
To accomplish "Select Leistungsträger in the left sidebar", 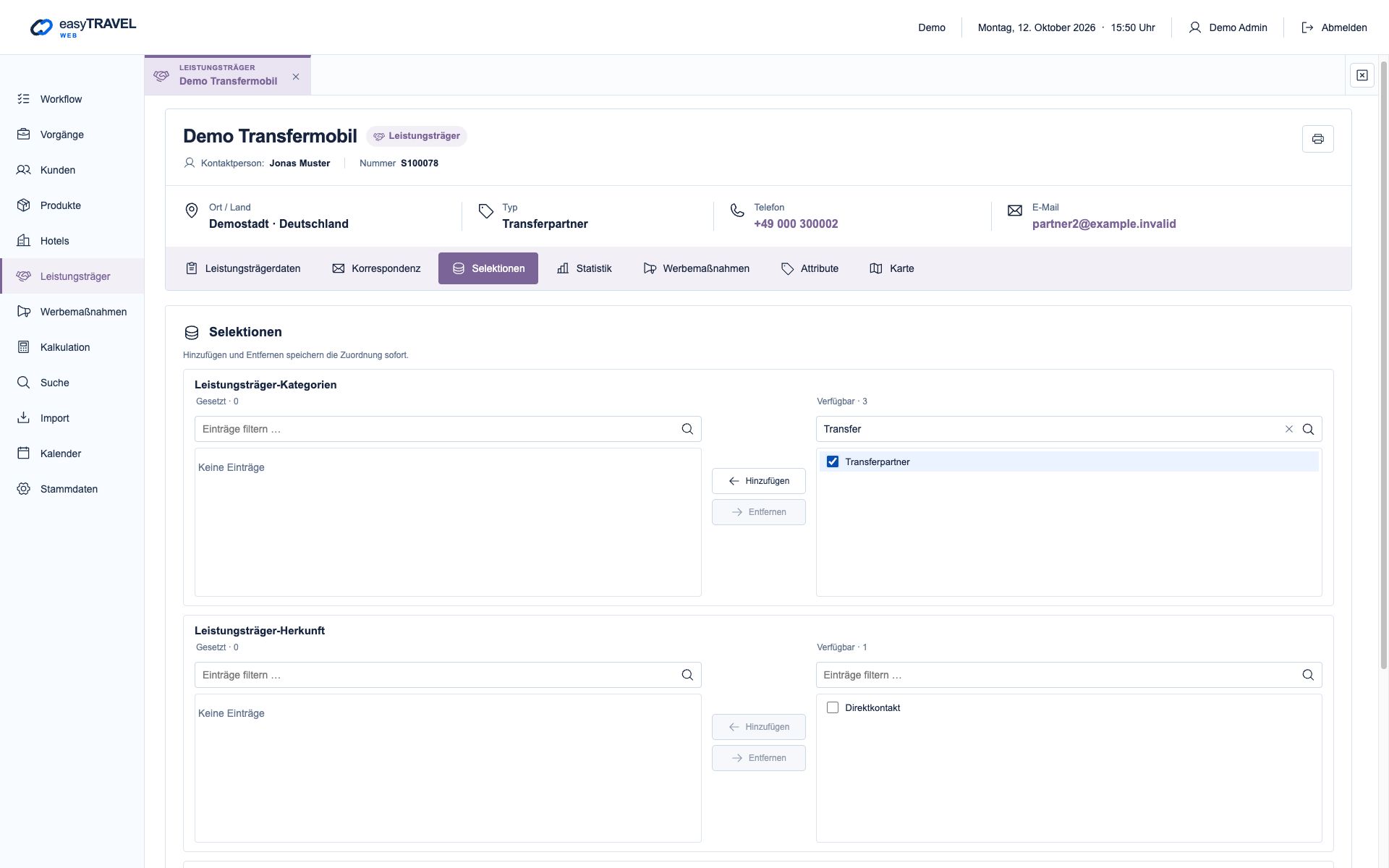I will pyautogui.click(x=72, y=276).
